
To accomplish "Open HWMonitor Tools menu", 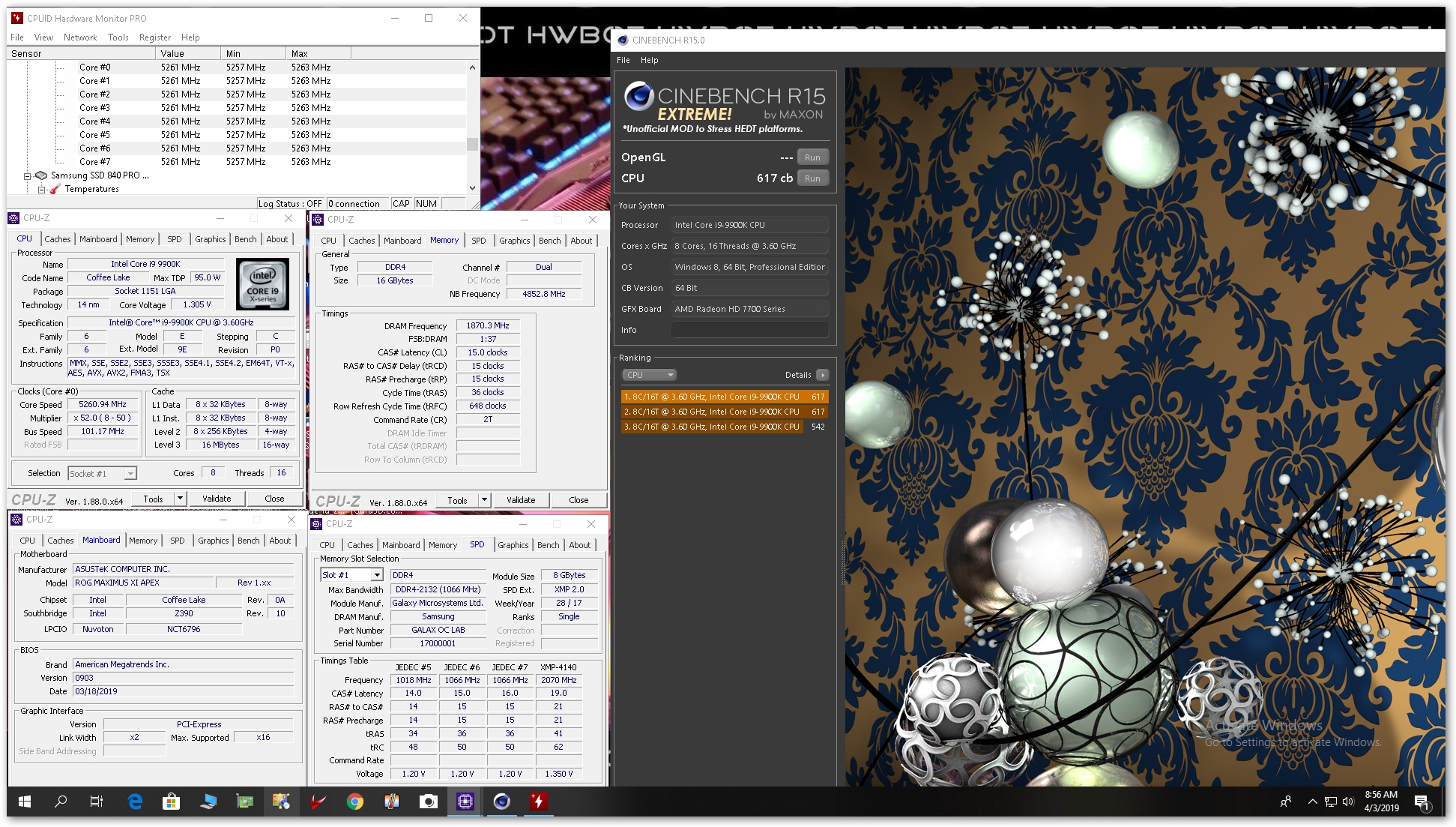I will tap(118, 37).
